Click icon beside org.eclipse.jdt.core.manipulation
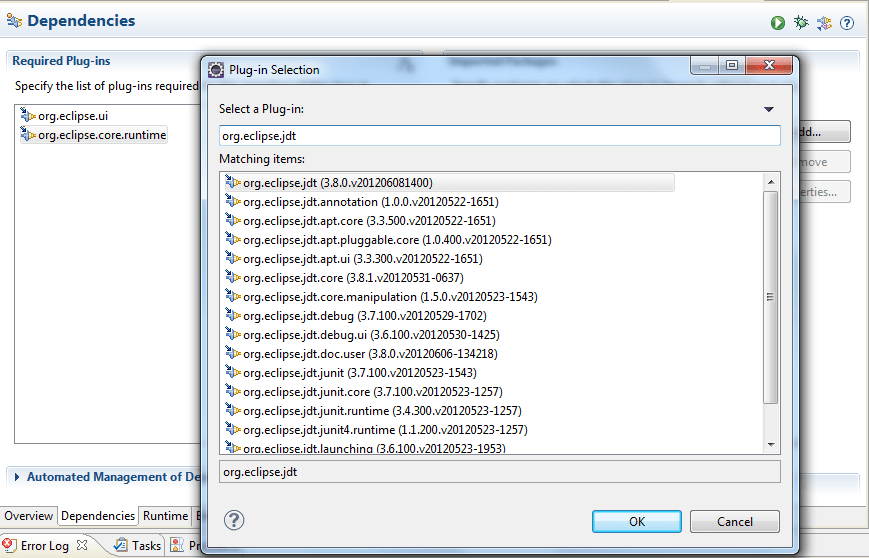The height and width of the screenshot is (558, 869). click(233, 296)
